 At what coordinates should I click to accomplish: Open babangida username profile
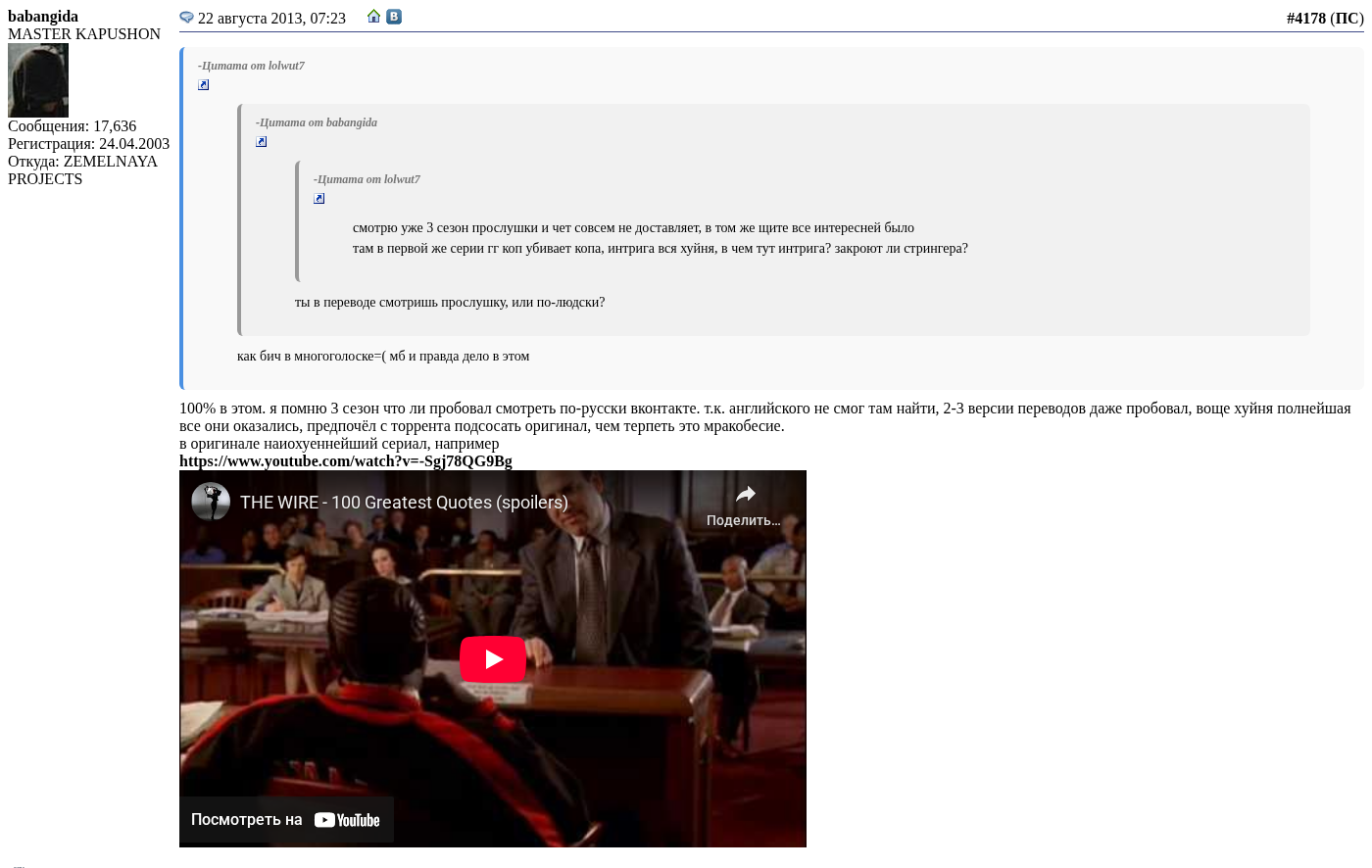coord(43,17)
